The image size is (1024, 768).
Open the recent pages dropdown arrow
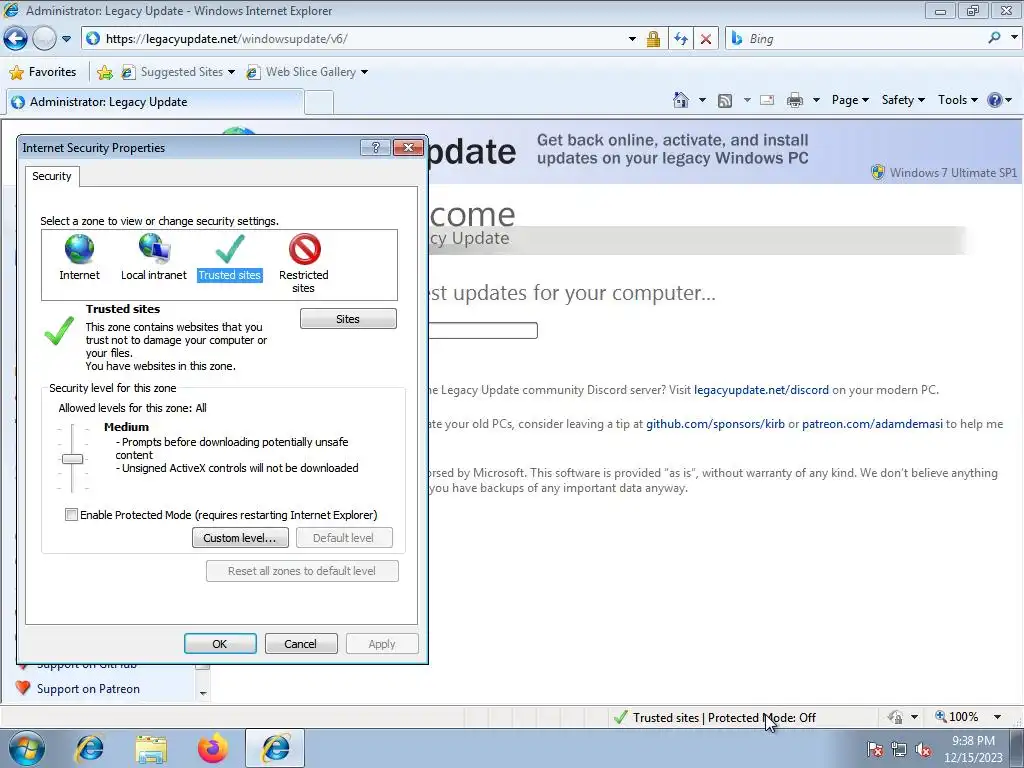[66, 39]
